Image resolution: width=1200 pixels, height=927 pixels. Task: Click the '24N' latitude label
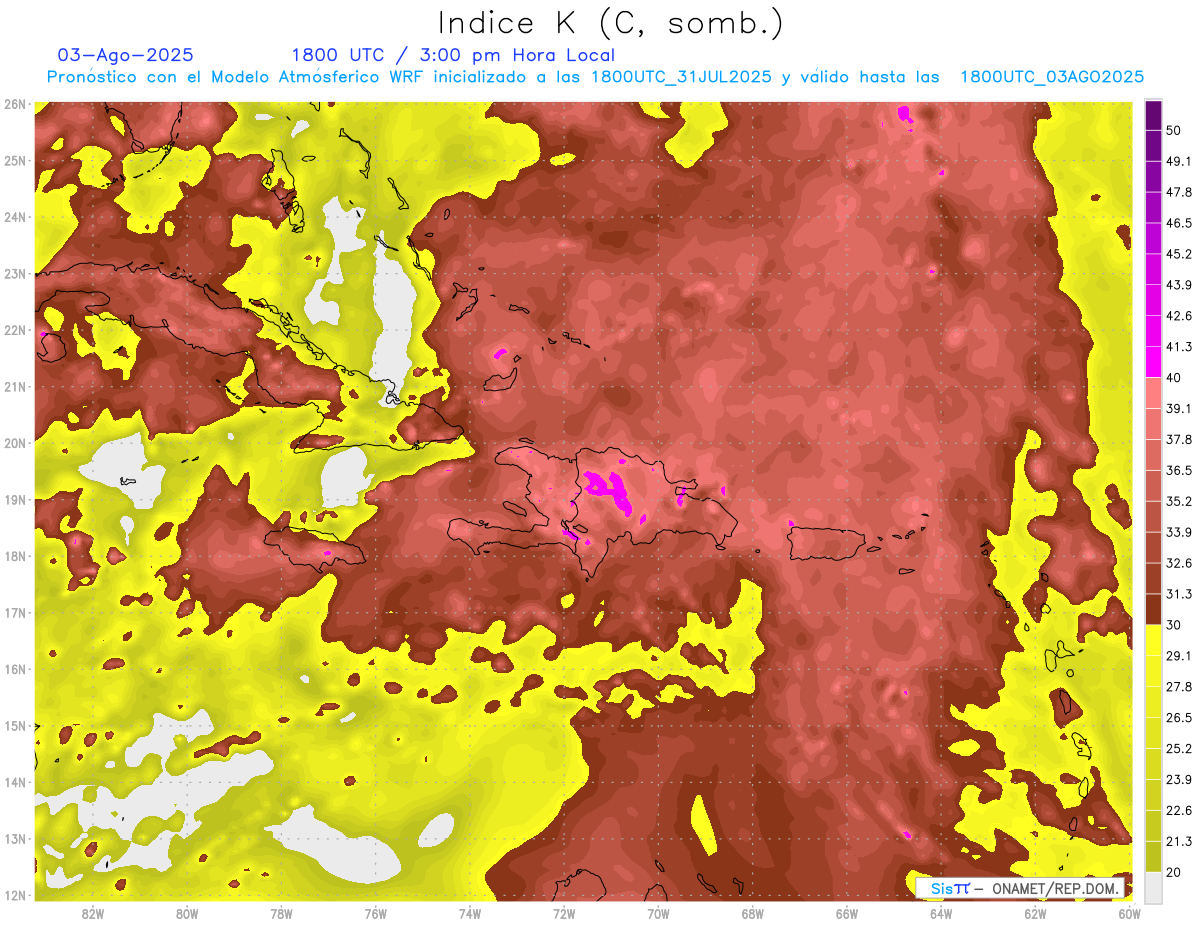(x=14, y=216)
